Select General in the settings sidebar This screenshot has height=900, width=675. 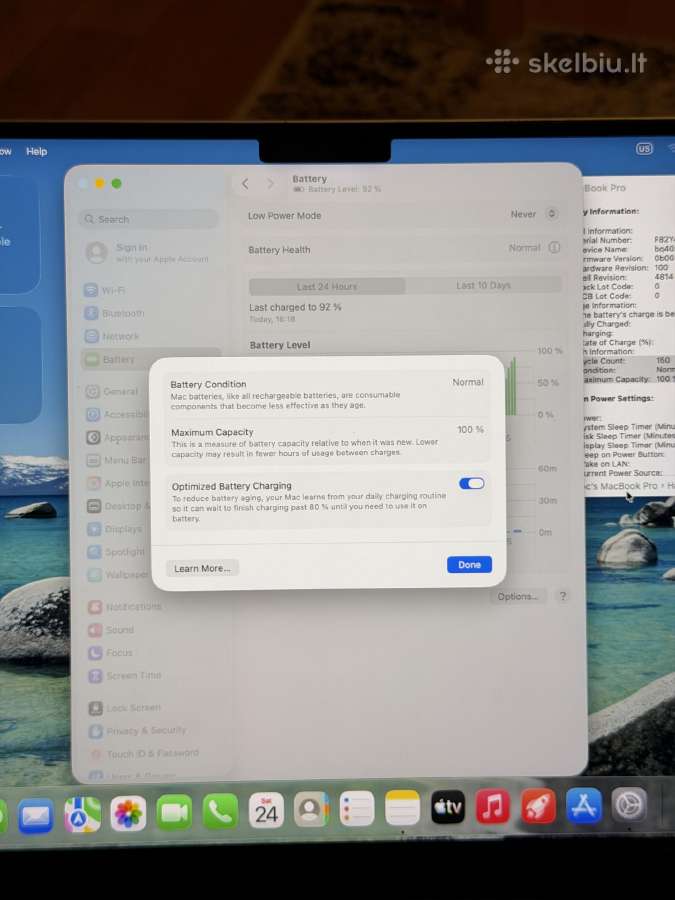tap(112, 391)
